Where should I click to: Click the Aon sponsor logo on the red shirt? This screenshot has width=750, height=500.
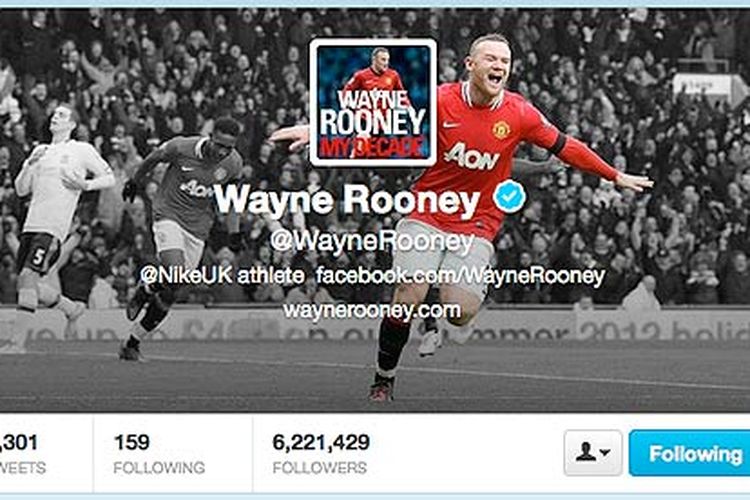tap(472, 157)
